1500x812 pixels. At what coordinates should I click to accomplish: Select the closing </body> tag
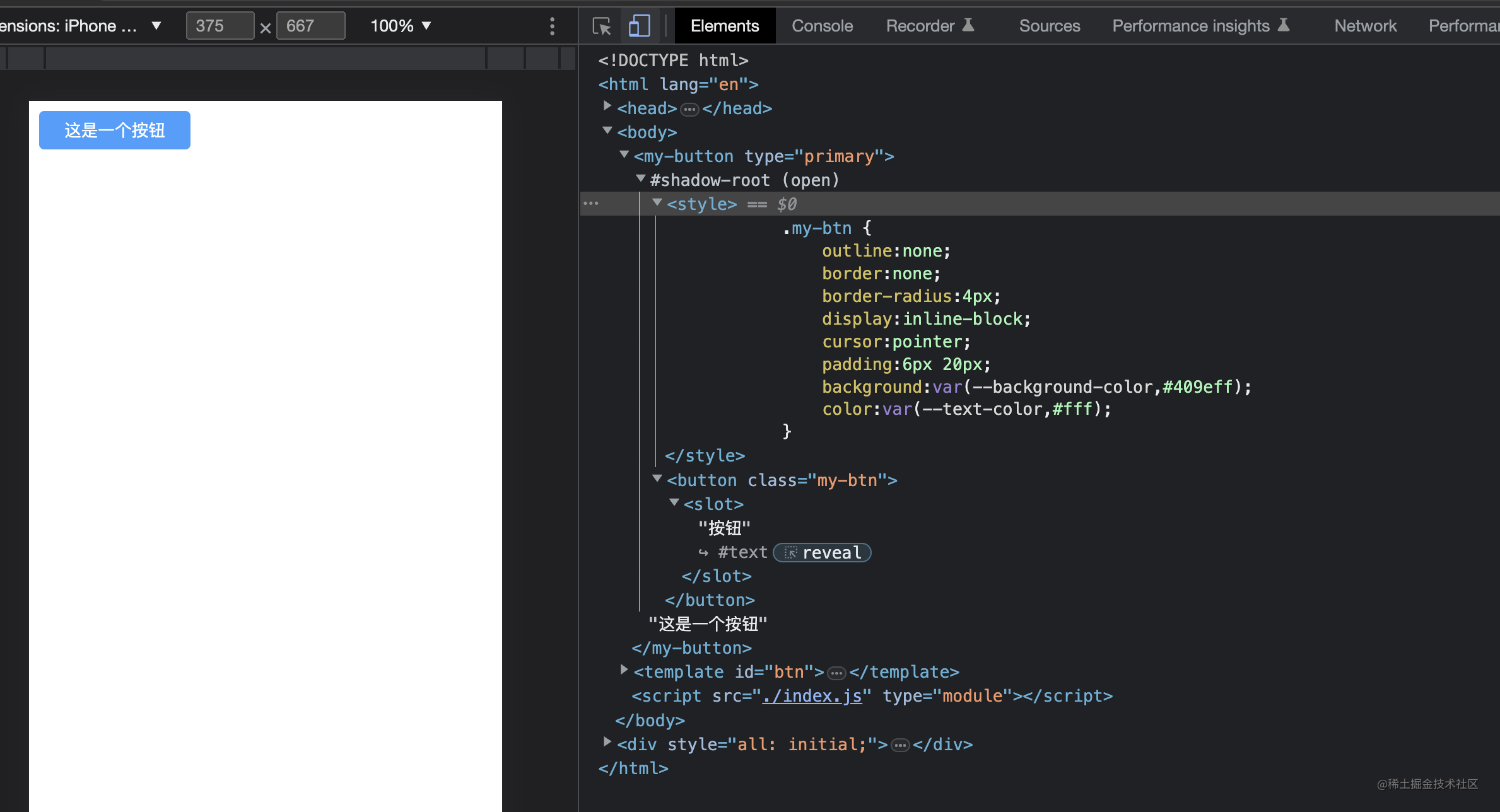(x=650, y=721)
